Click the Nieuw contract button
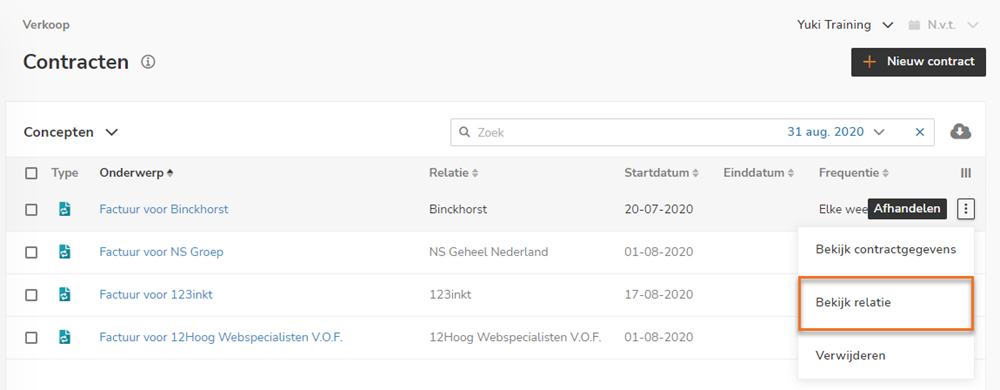Screen dimensions: 1000x390 918,62
